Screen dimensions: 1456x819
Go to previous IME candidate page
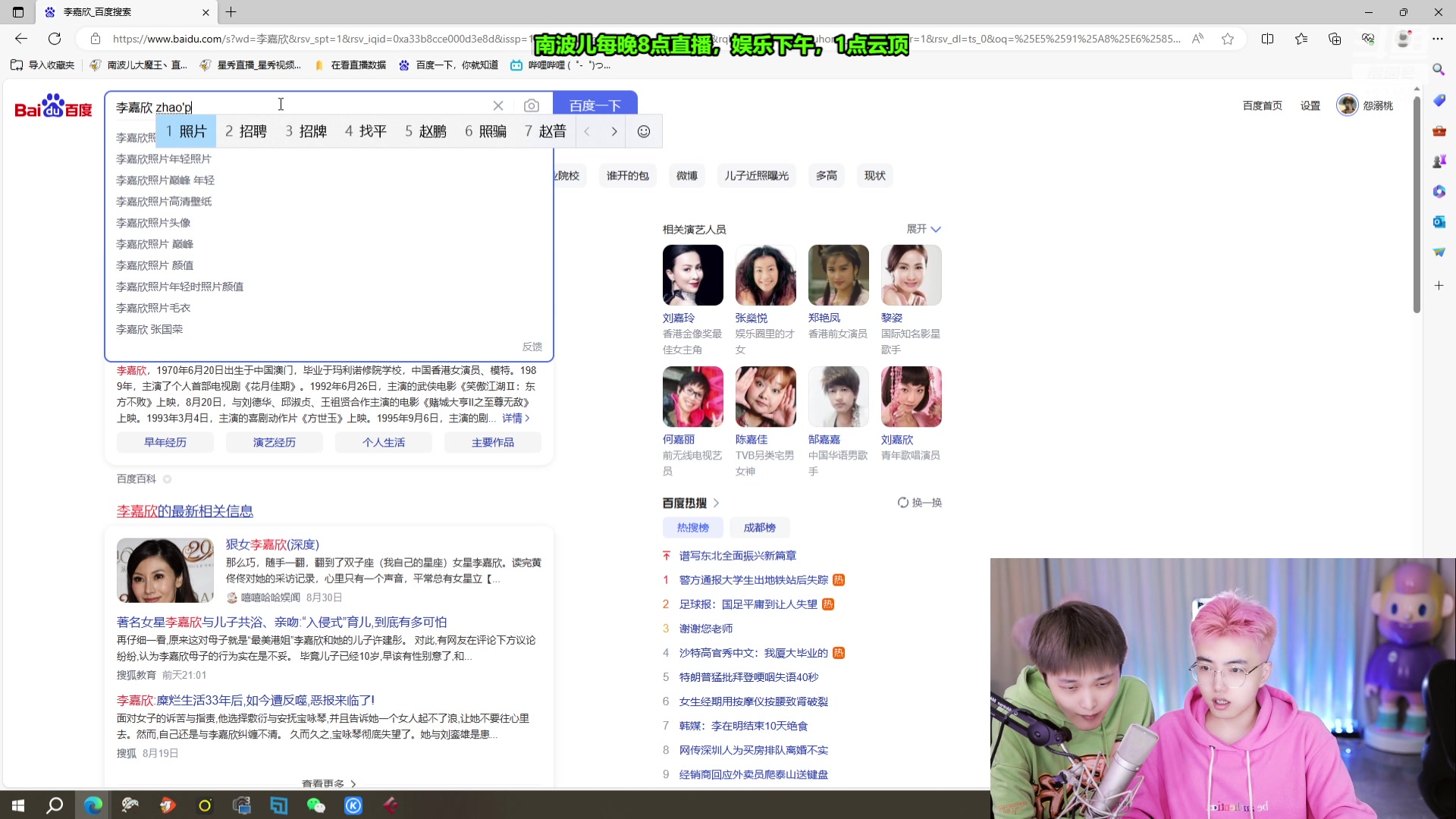(x=587, y=131)
